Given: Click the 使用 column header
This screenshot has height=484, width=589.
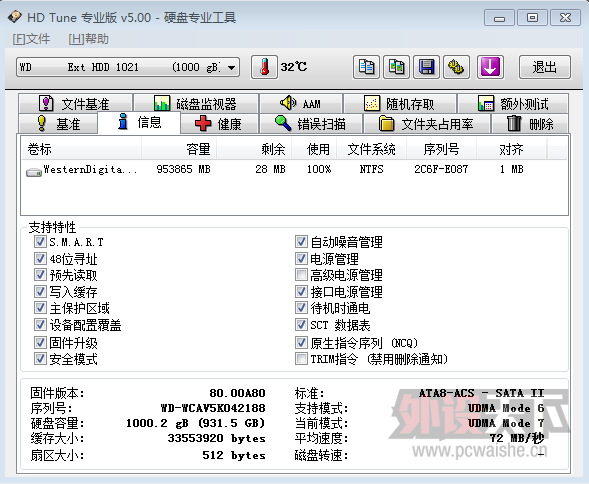Looking at the screenshot, I should click(x=314, y=149).
